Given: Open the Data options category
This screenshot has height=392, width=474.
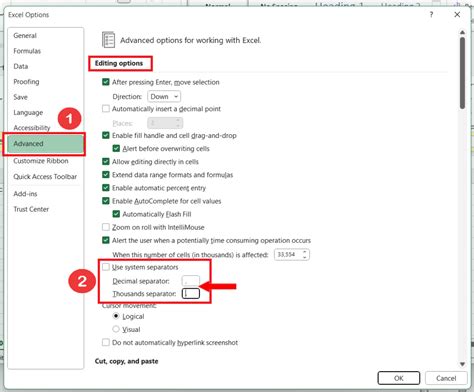Looking at the screenshot, I should pos(21,66).
